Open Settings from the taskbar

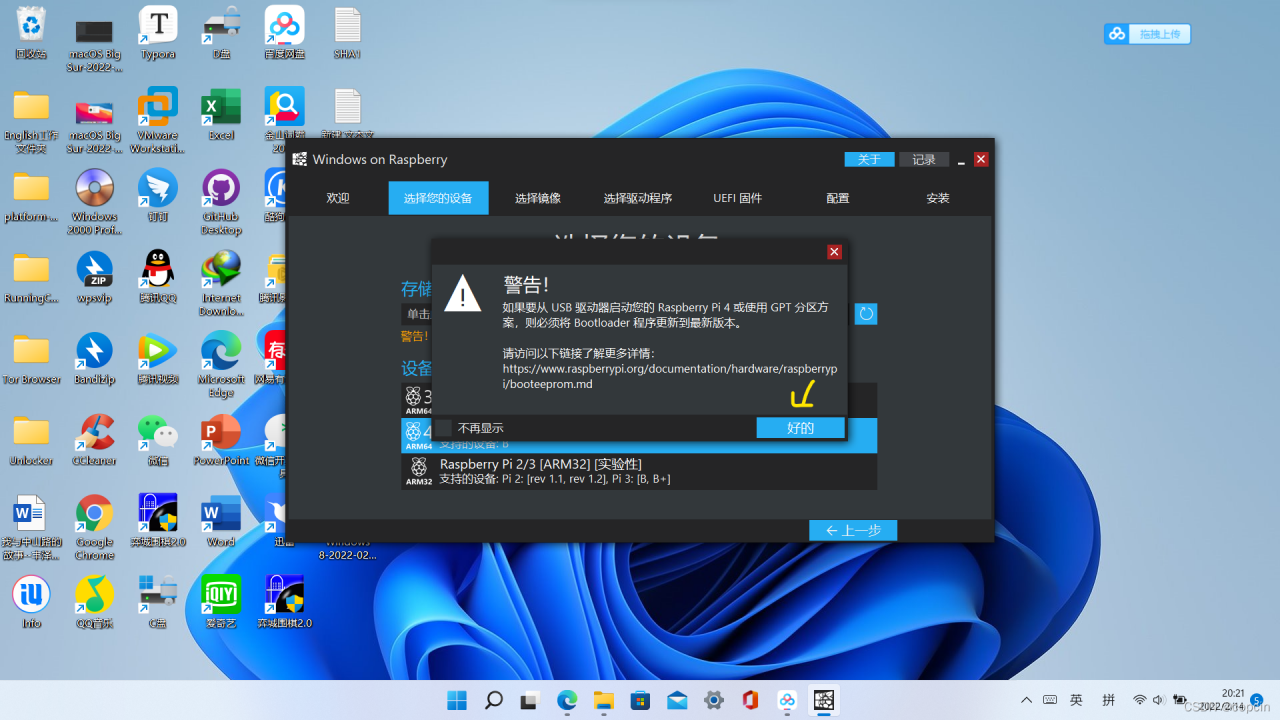tap(714, 700)
